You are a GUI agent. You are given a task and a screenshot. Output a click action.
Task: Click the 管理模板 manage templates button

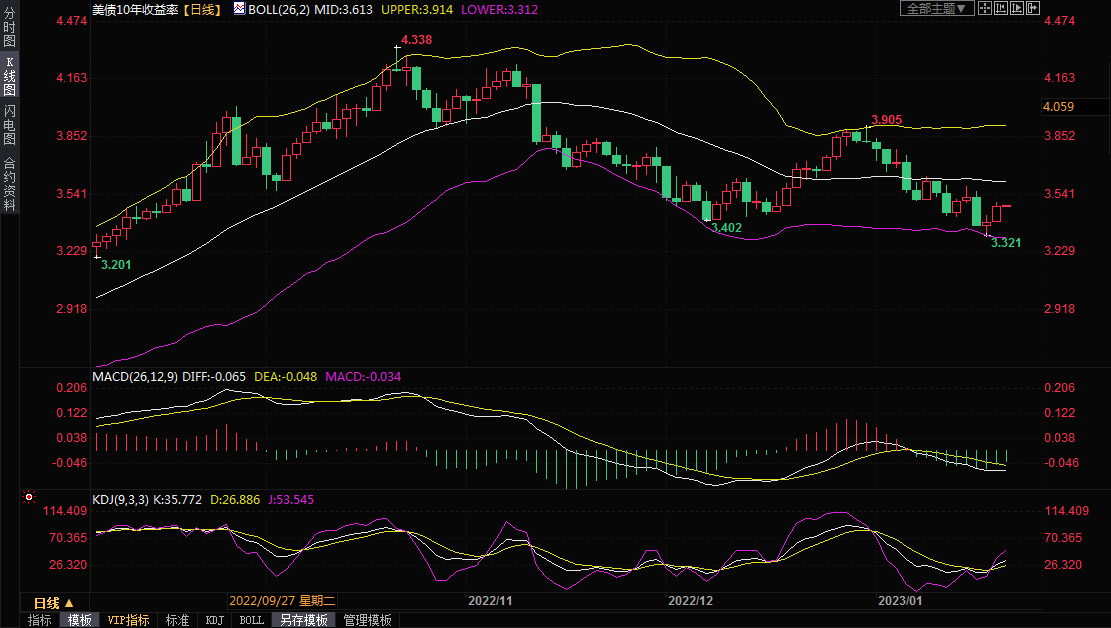point(367,620)
